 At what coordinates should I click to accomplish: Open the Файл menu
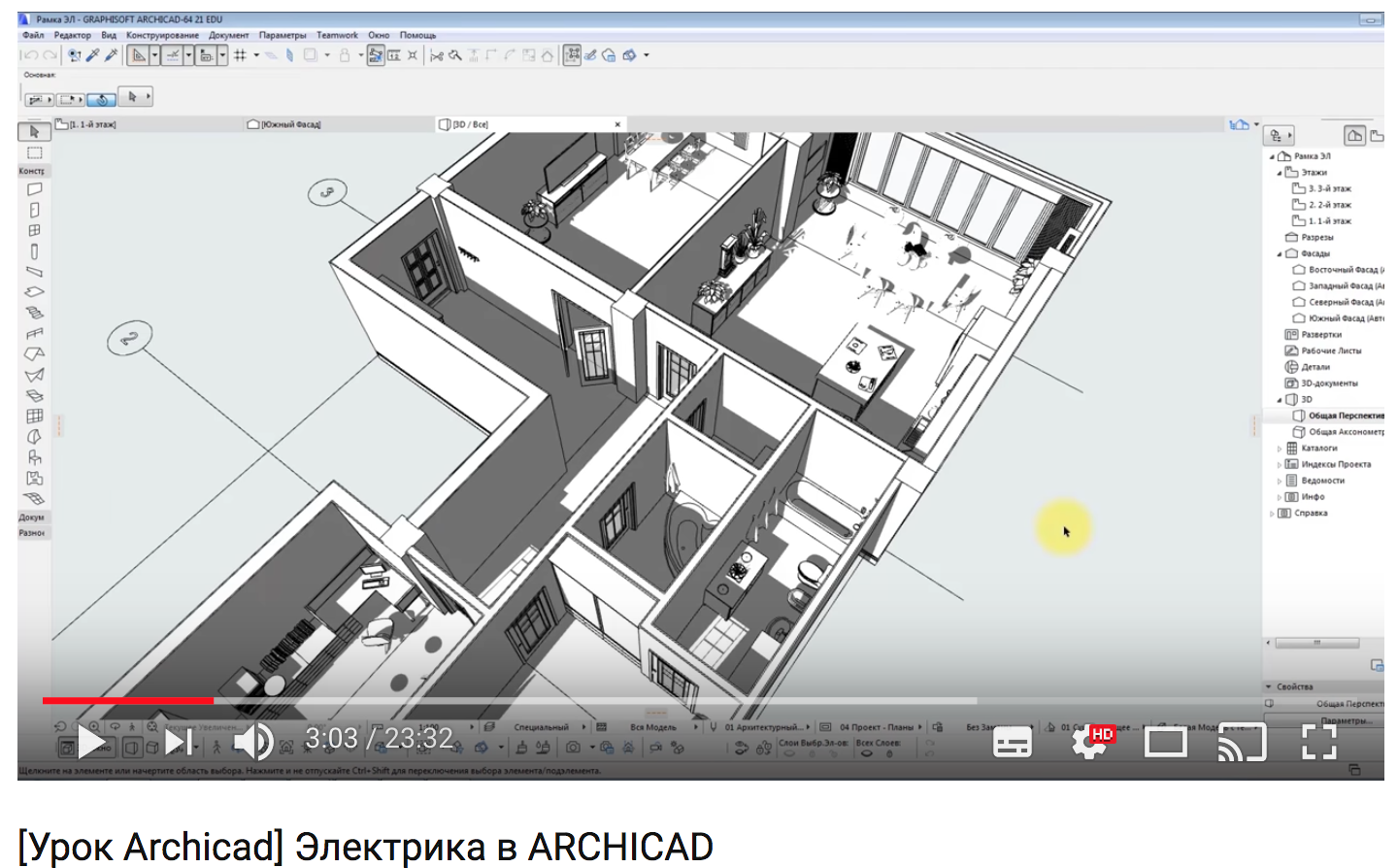pos(33,35)
